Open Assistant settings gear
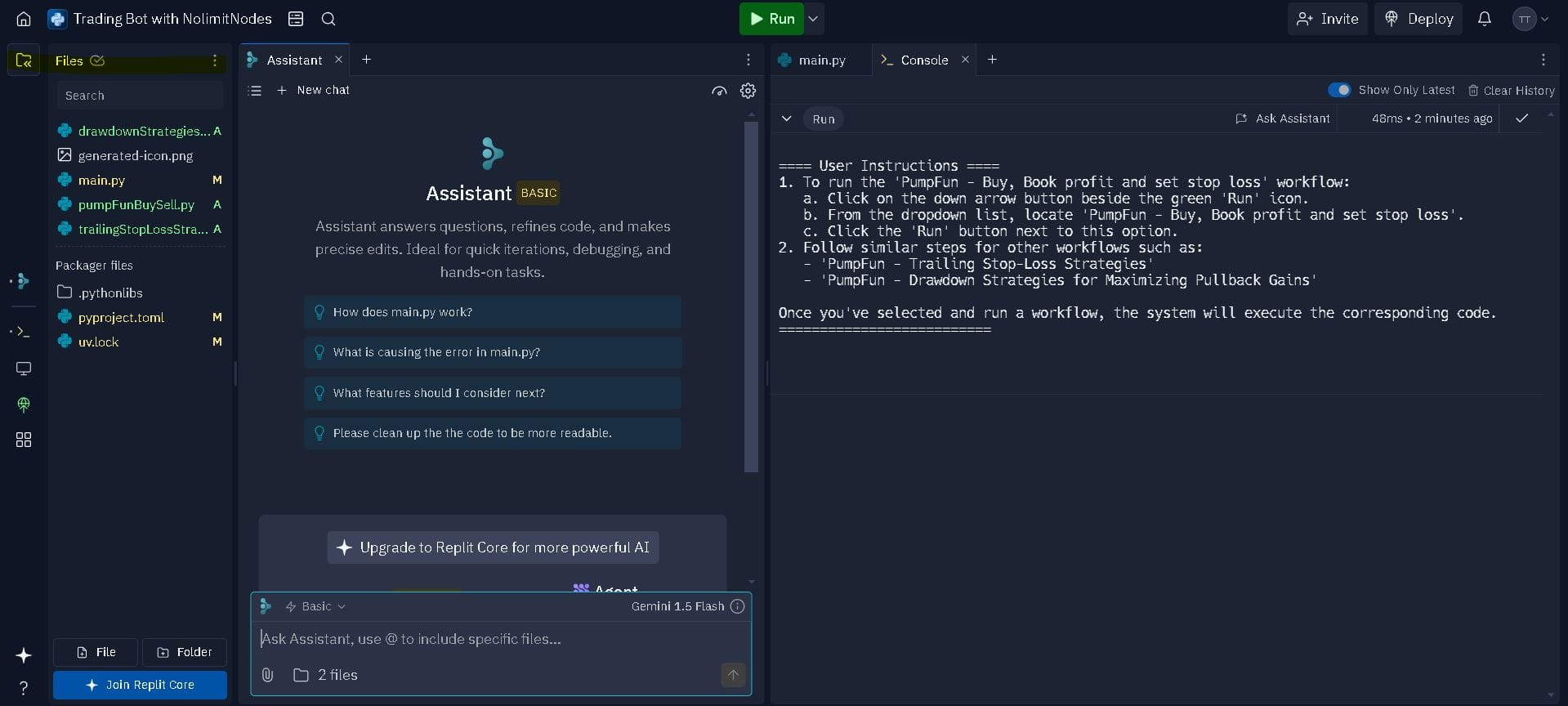1568x706 pixels. tap(748, 91)
